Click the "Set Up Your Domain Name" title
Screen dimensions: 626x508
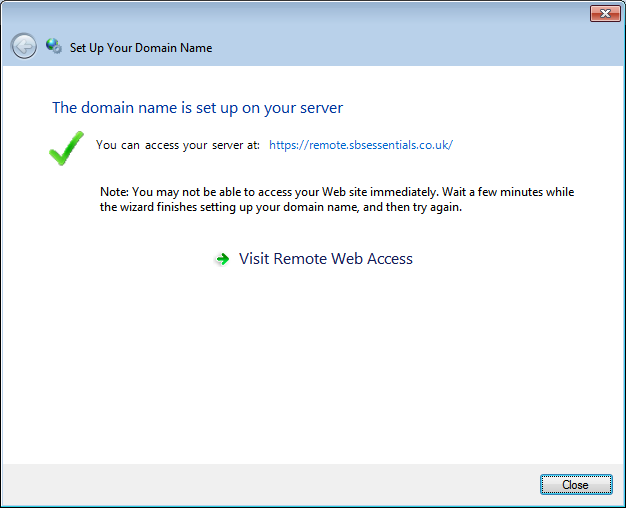[x=141, y=47]
